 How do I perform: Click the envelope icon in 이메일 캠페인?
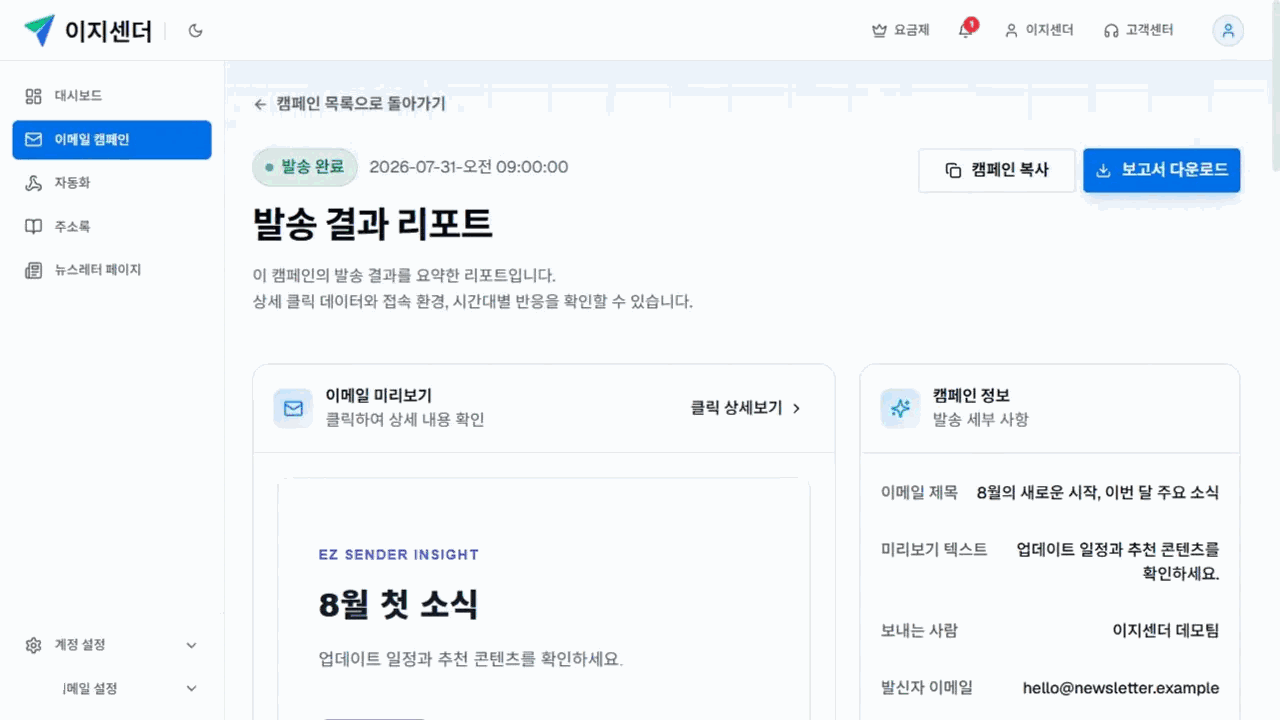tap(33, 140)
